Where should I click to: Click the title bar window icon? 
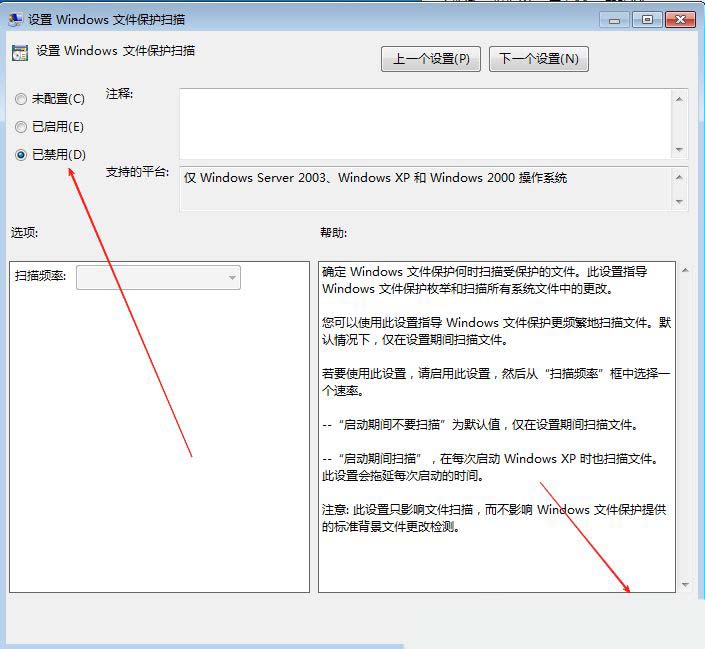click(x=15, y=19)
